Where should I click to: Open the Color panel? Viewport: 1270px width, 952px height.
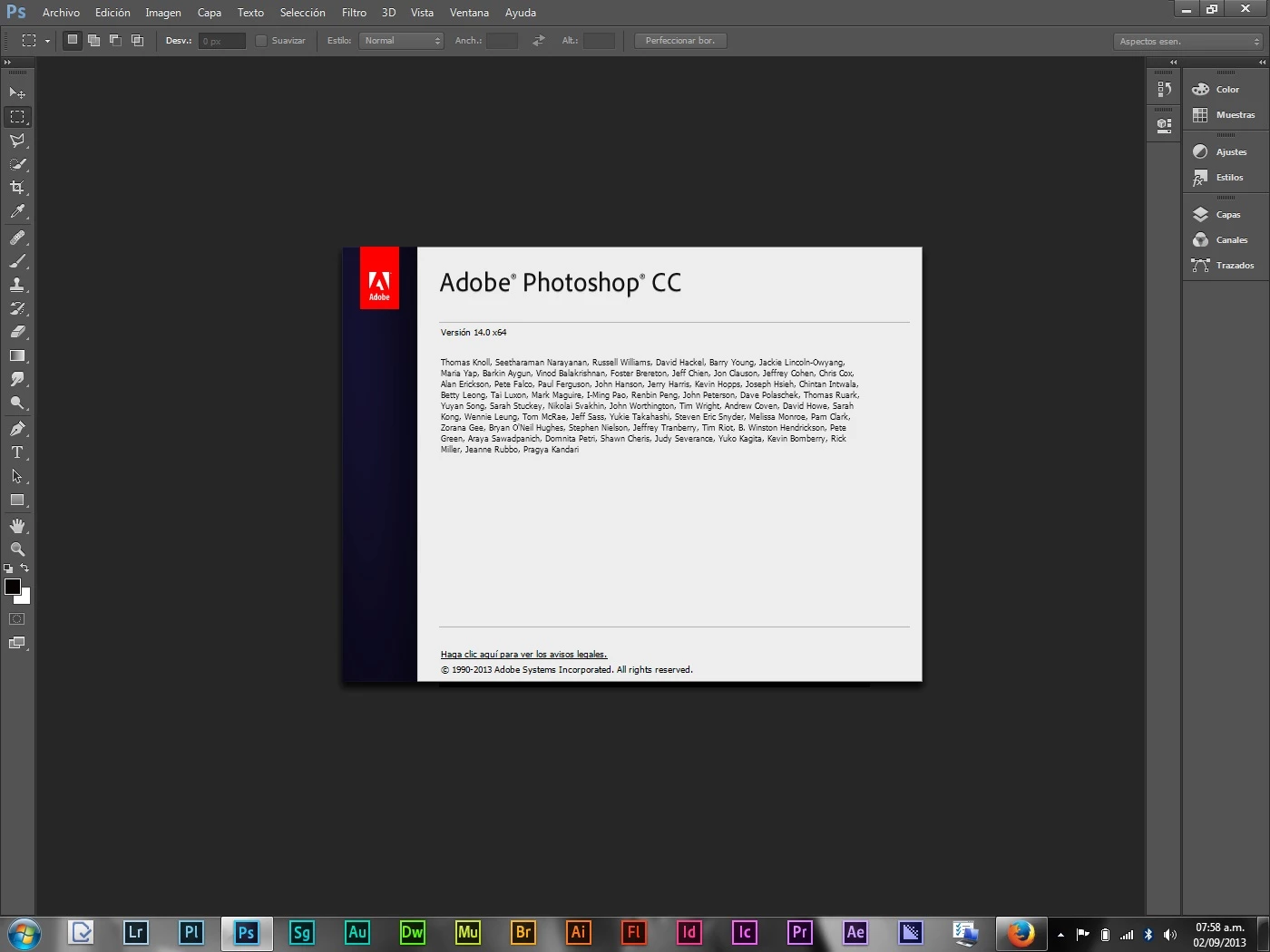click(x=1225, y=90)
